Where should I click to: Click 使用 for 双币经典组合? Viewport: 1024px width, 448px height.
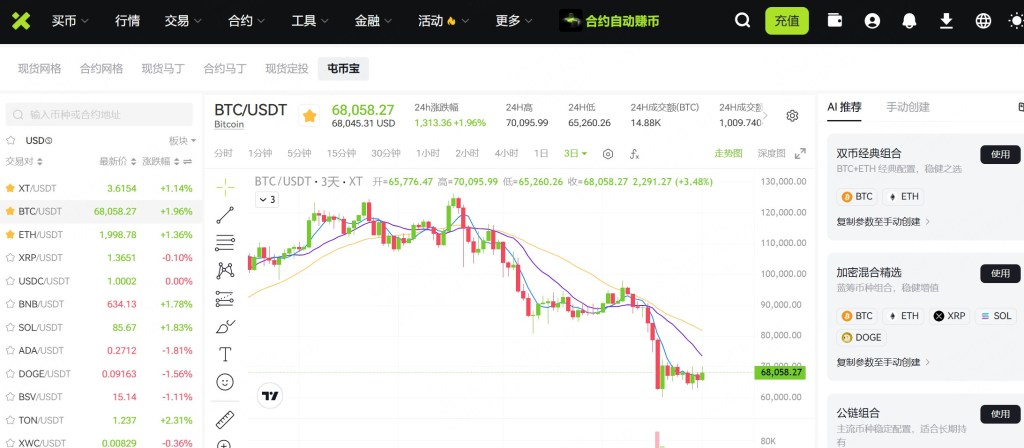click(1000, 155)
